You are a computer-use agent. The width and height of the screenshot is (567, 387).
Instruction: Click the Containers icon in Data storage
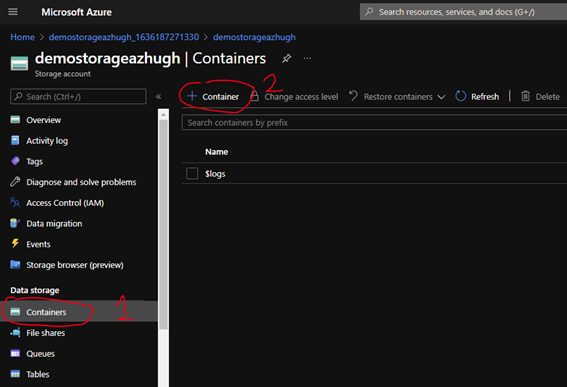[x=15, y=312]
